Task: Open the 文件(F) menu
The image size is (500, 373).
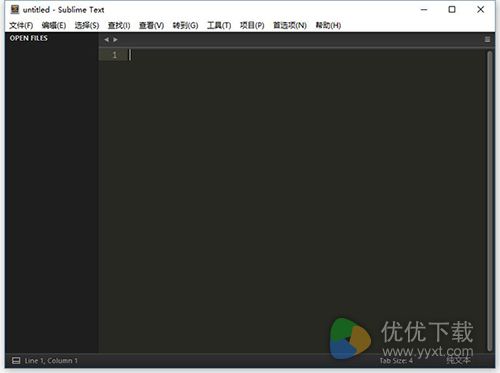Action: coord(21,25)
